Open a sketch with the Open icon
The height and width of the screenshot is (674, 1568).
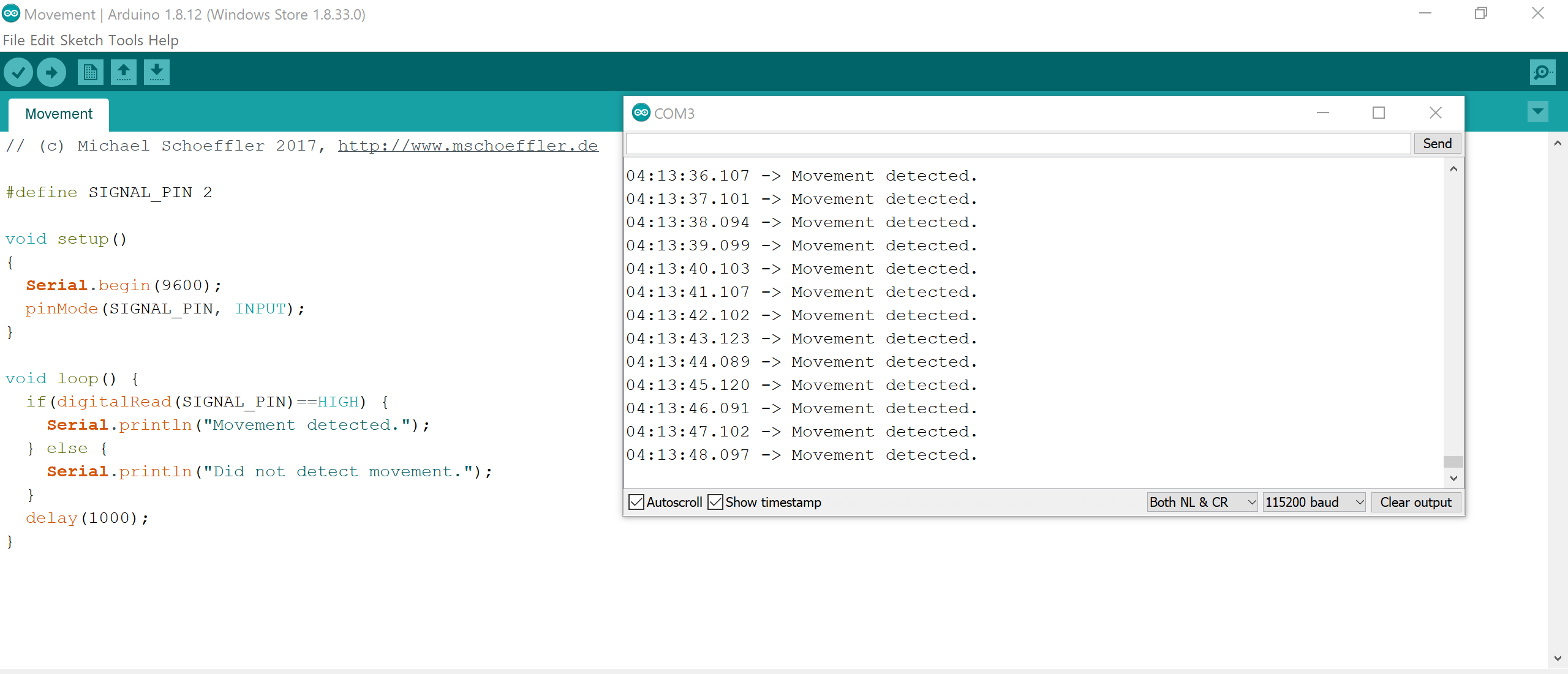(x=124, y=72)
